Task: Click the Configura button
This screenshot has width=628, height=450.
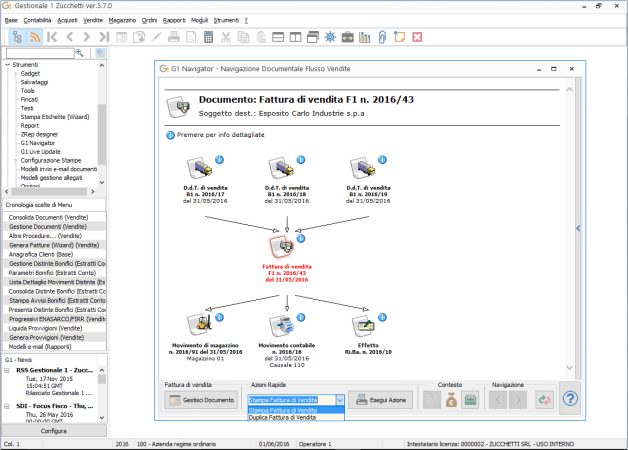Action: pos(54,431)
